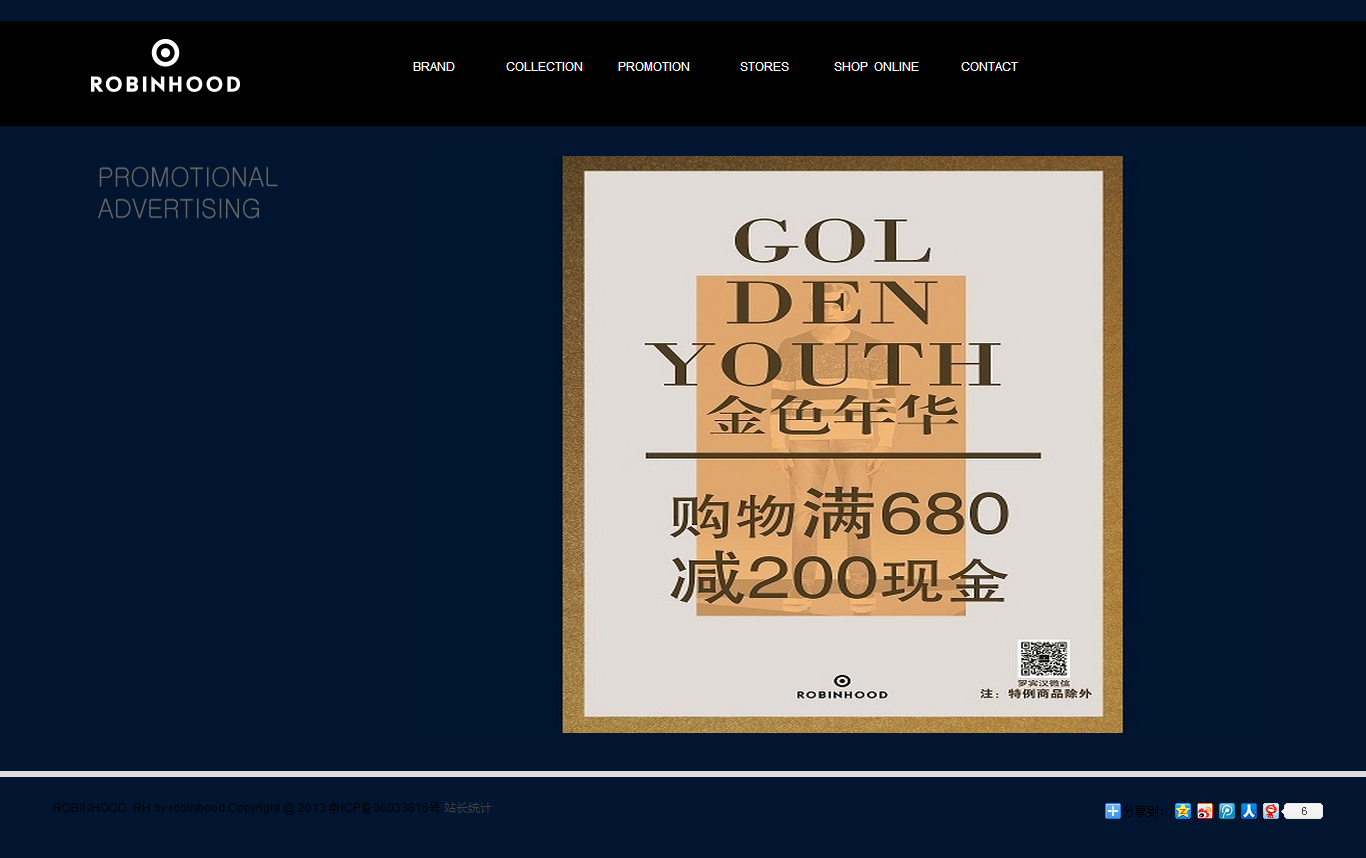Click the PROMOTIONAL ADVERTISING heading
Image resolution: width=1366 pixels, height=858 pixels.
coord(187,193)
